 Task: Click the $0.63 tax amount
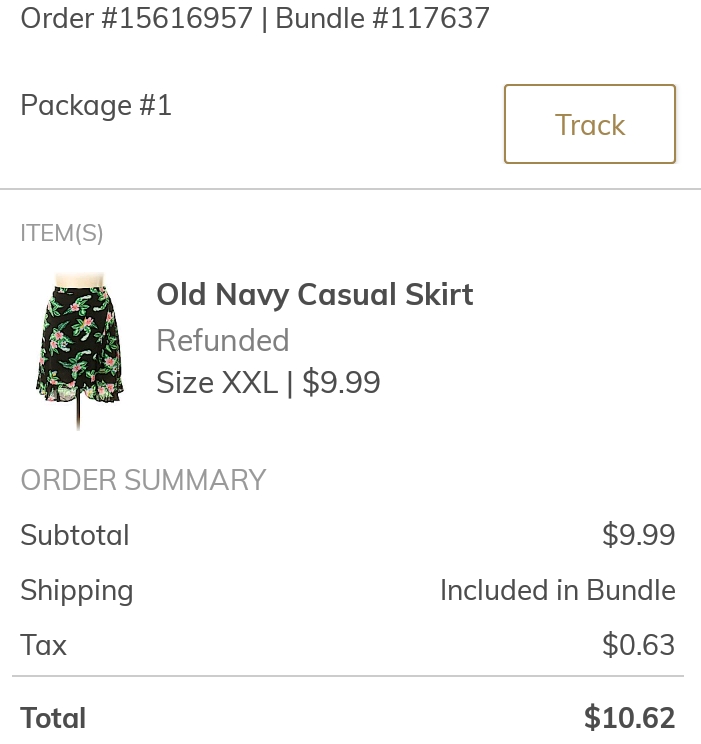click(x=638, y=645)
